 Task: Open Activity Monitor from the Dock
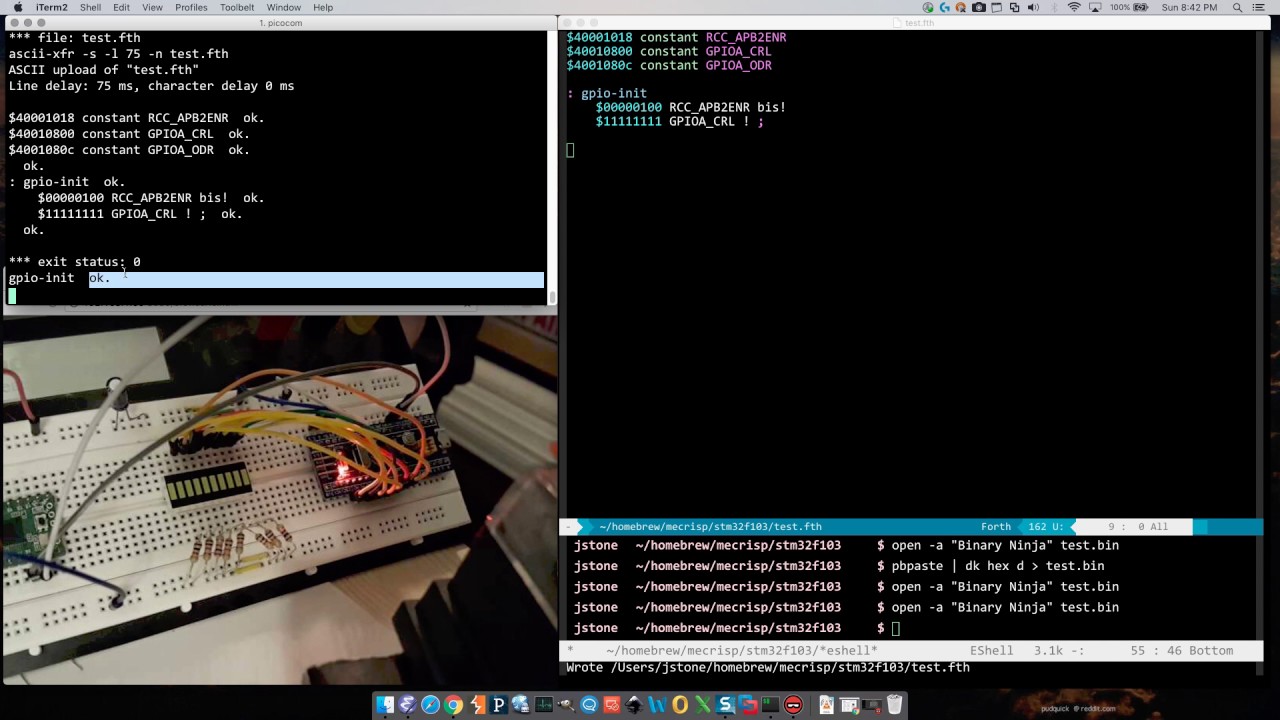pos(543,705)
